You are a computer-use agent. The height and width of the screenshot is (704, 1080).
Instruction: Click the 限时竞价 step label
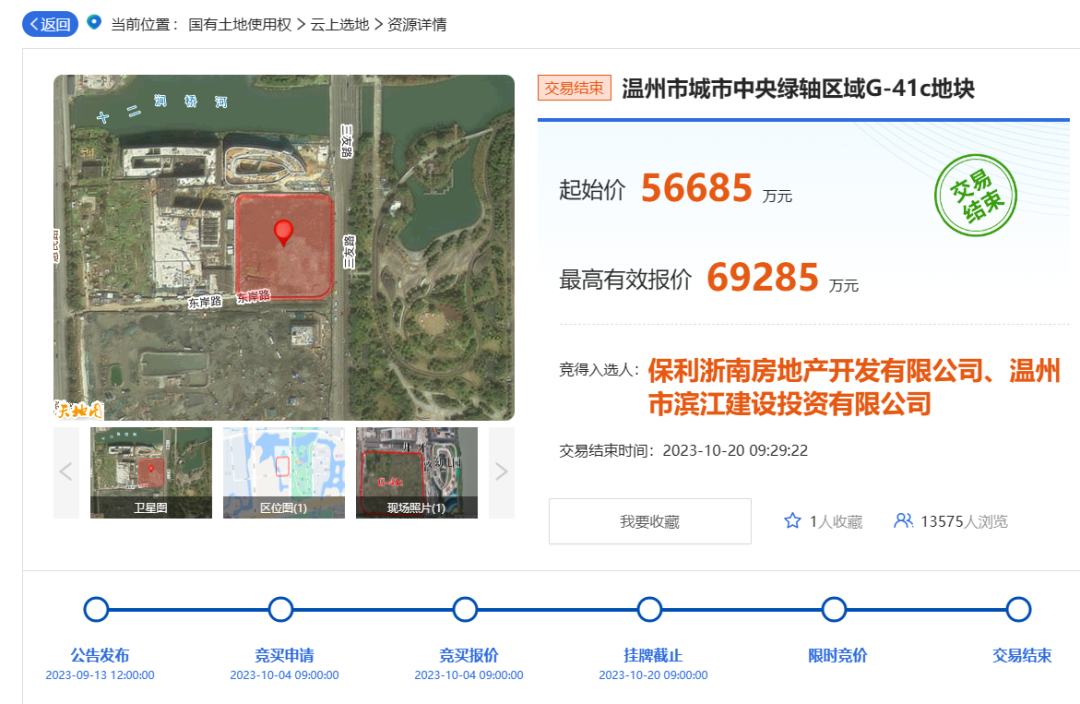click(838, 655)
